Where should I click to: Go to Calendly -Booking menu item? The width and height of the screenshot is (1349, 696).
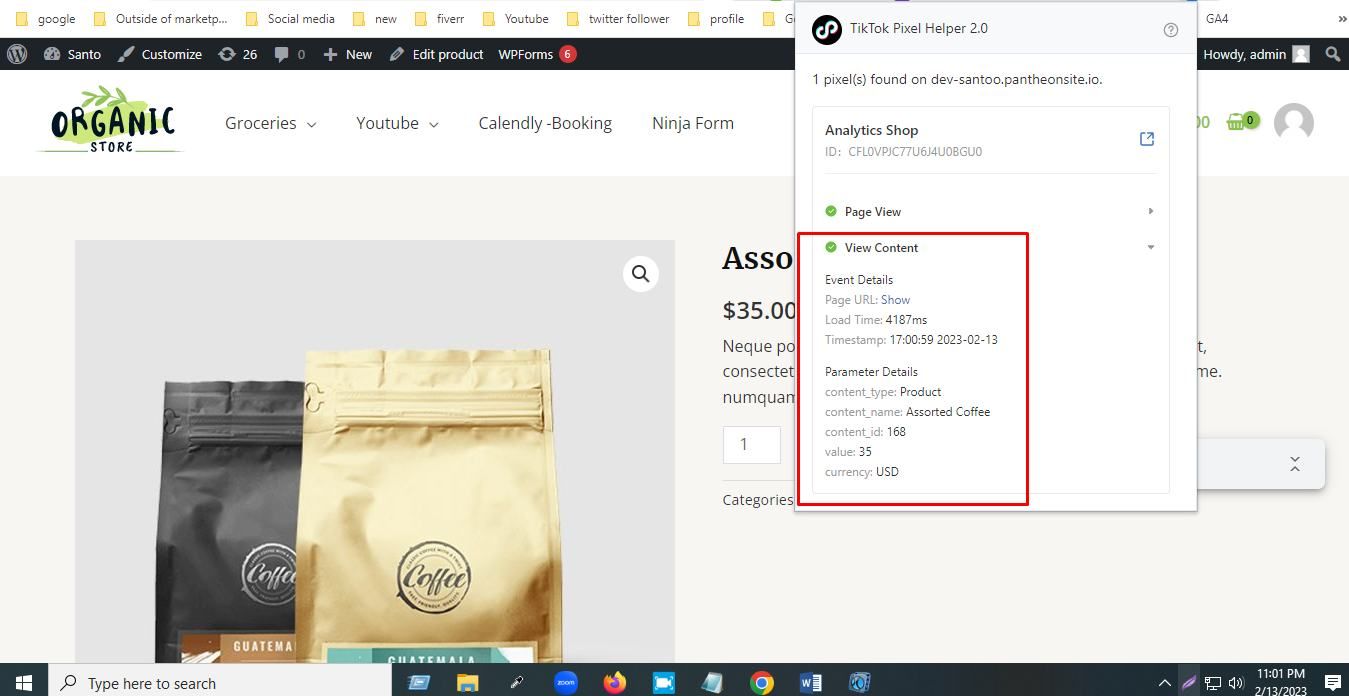[x=545, y=123]
